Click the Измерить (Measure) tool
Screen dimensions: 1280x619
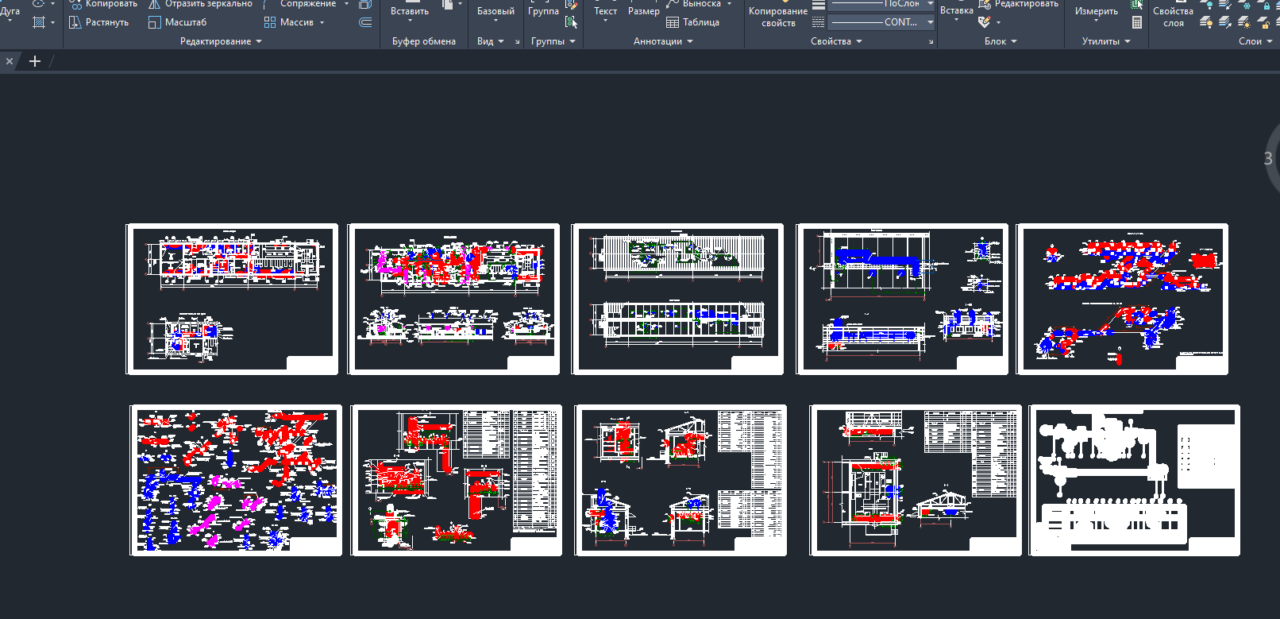pyautogui.click(x=1097, y=11)
